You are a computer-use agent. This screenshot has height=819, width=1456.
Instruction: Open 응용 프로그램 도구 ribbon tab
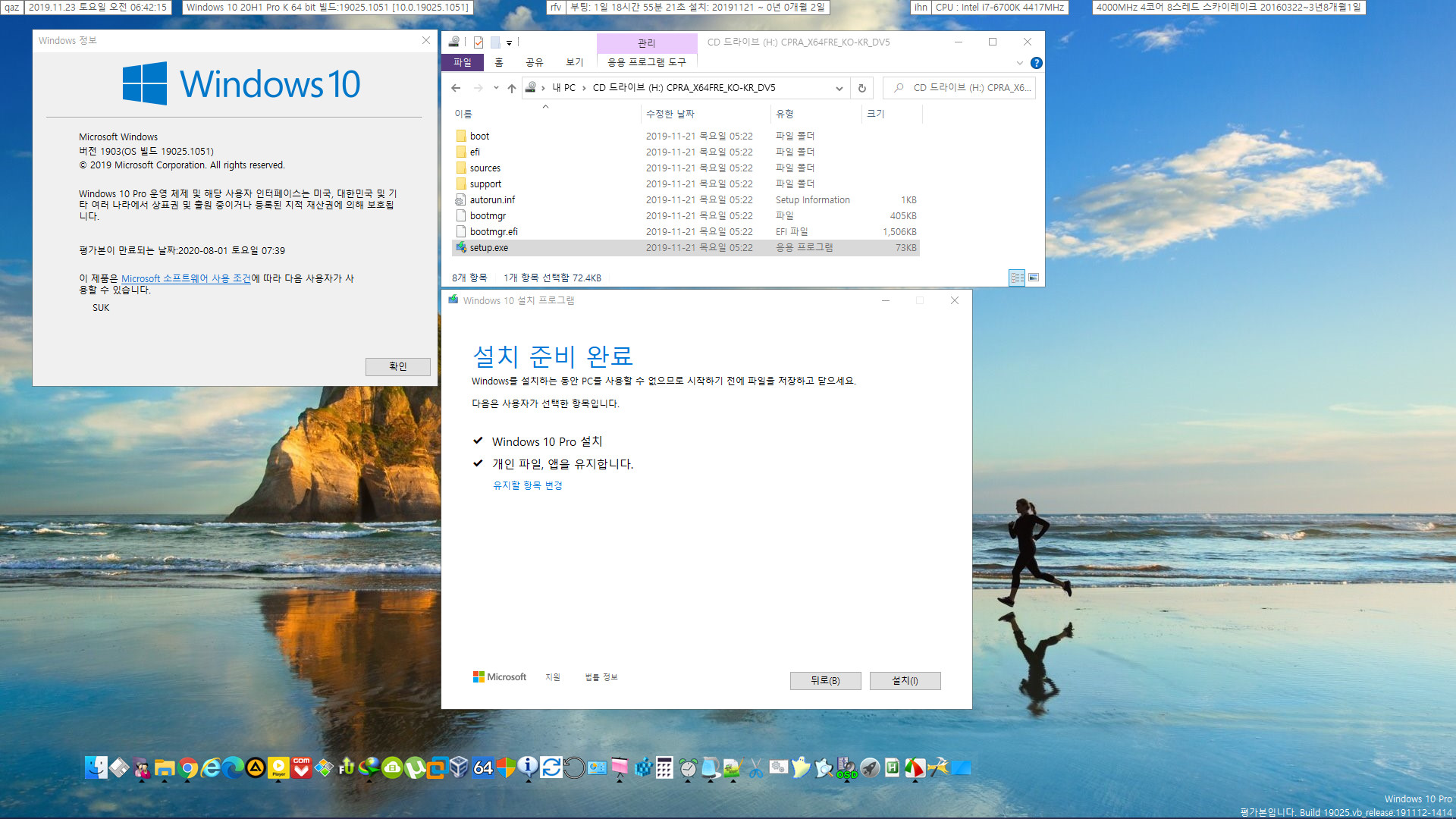[x=646, y=62]
